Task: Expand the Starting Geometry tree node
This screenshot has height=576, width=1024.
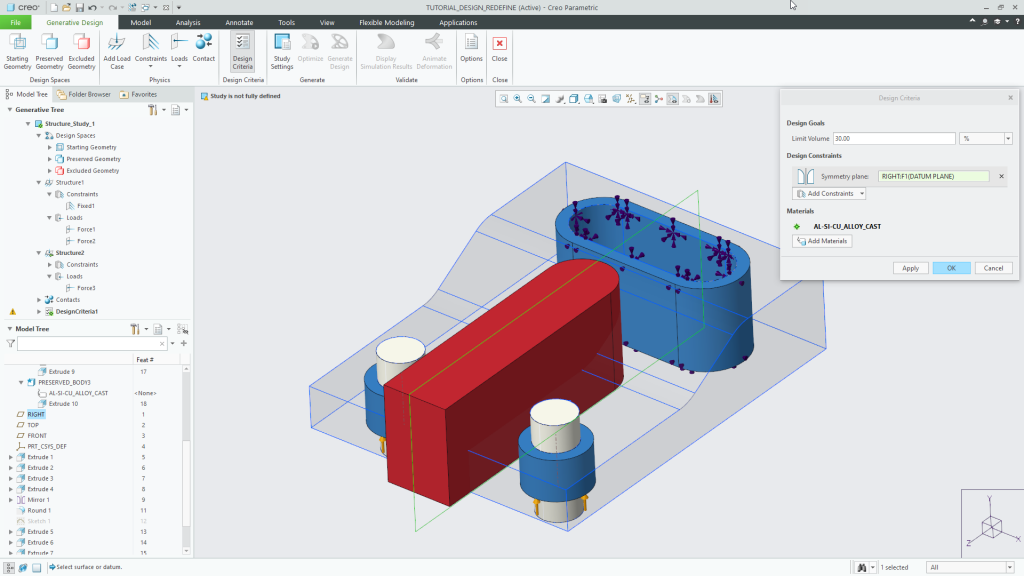Action: pos(50,147)
